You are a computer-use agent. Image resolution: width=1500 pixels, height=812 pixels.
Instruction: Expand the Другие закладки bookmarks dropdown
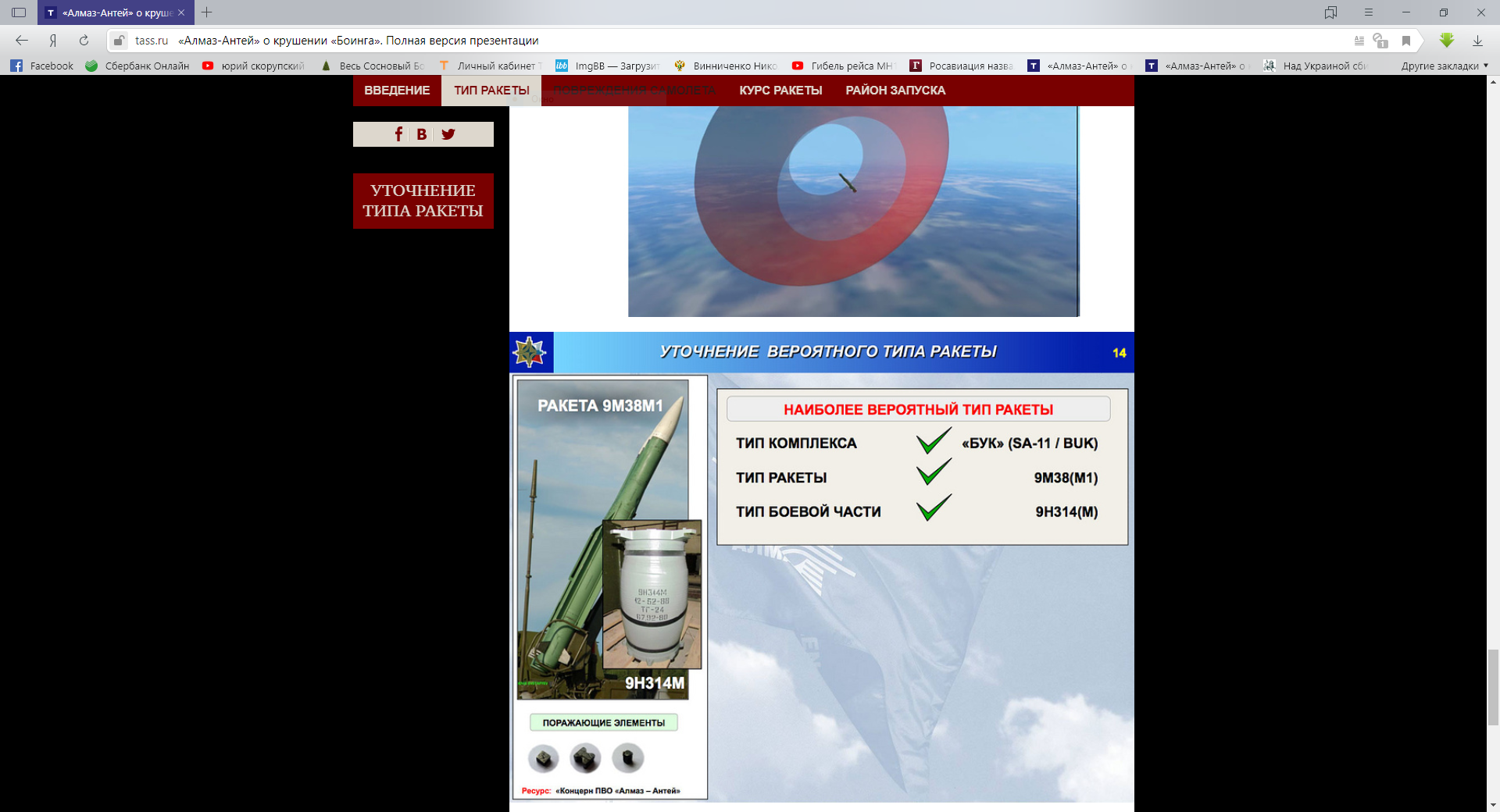[x=1445, y=66]
